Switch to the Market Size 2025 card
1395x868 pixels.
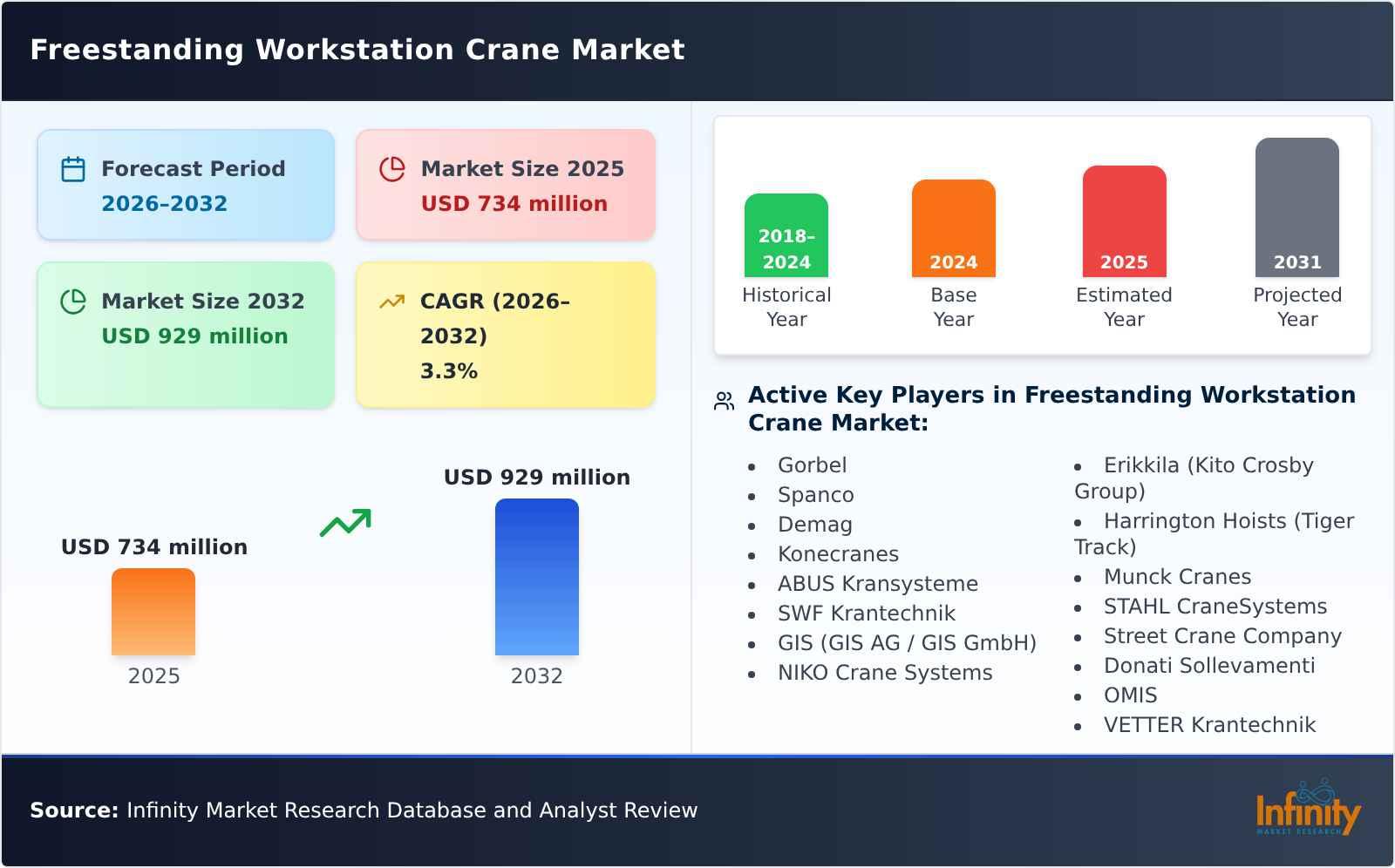504,185
